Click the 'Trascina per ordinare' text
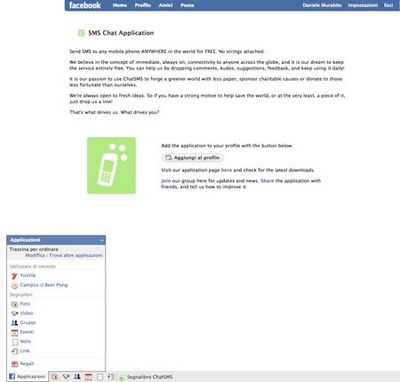This screenshot has height=382, width=400. [34, 249]
